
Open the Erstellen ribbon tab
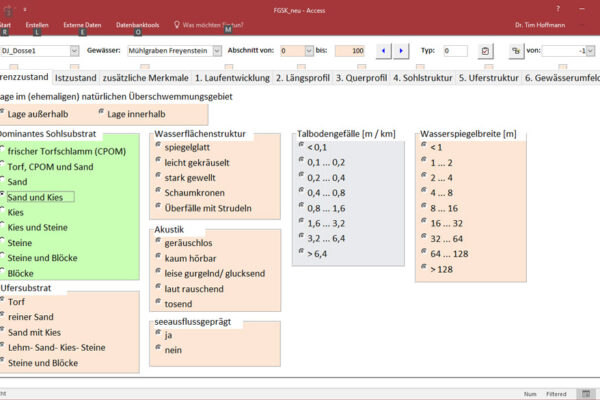click(37, 25)
